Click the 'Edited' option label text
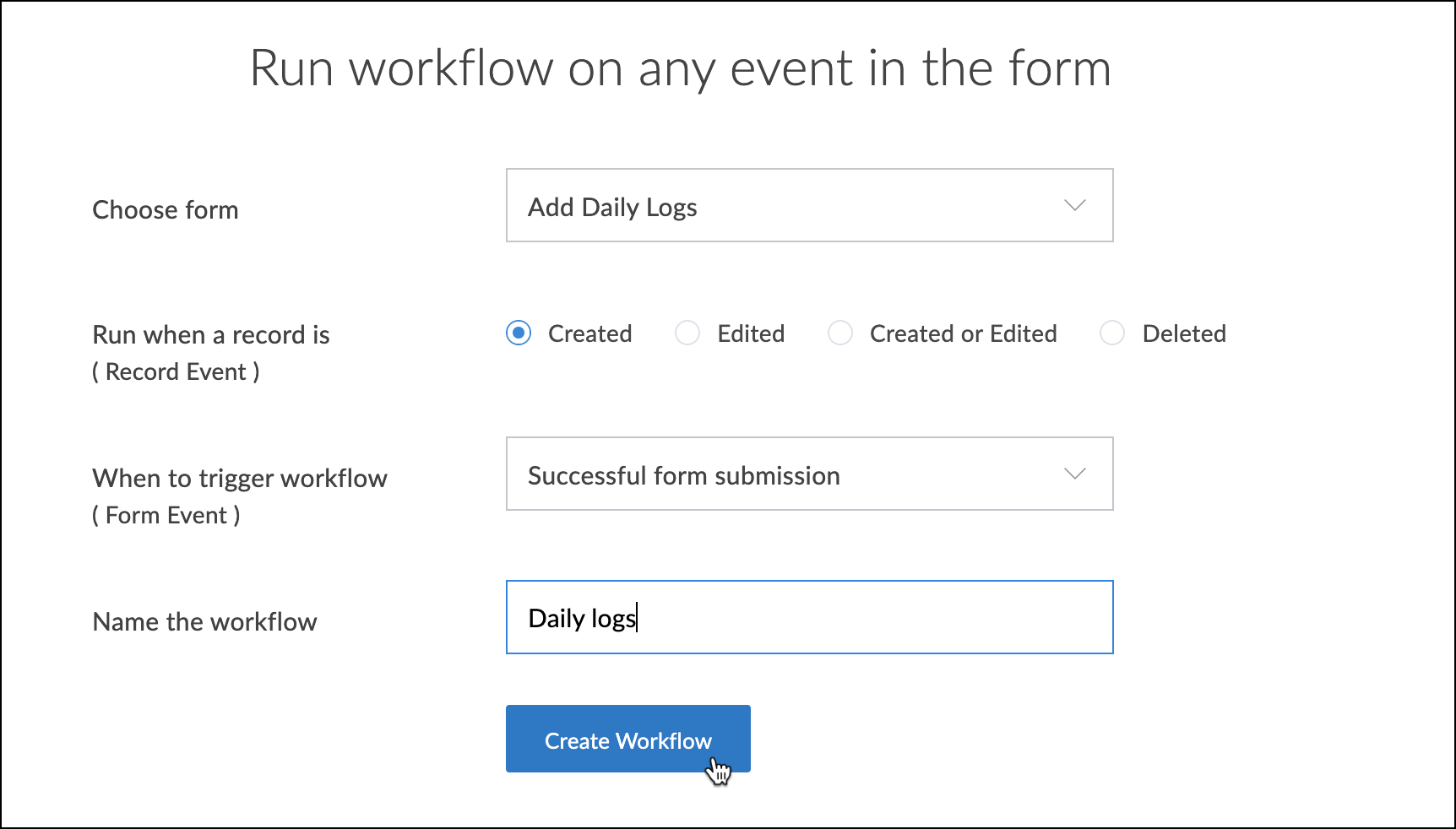Image resolution: width=1456 pixels, height=829 pixels. [751, 334]
